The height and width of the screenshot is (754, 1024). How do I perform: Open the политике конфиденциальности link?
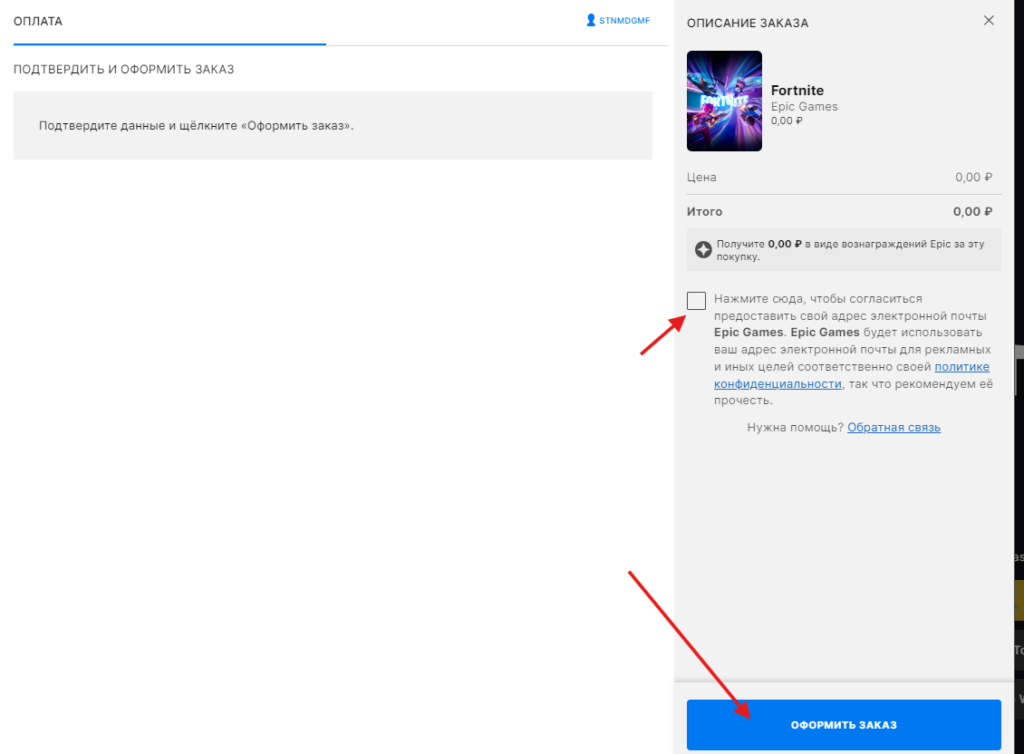pyautogui.click(x=962, y=367)
